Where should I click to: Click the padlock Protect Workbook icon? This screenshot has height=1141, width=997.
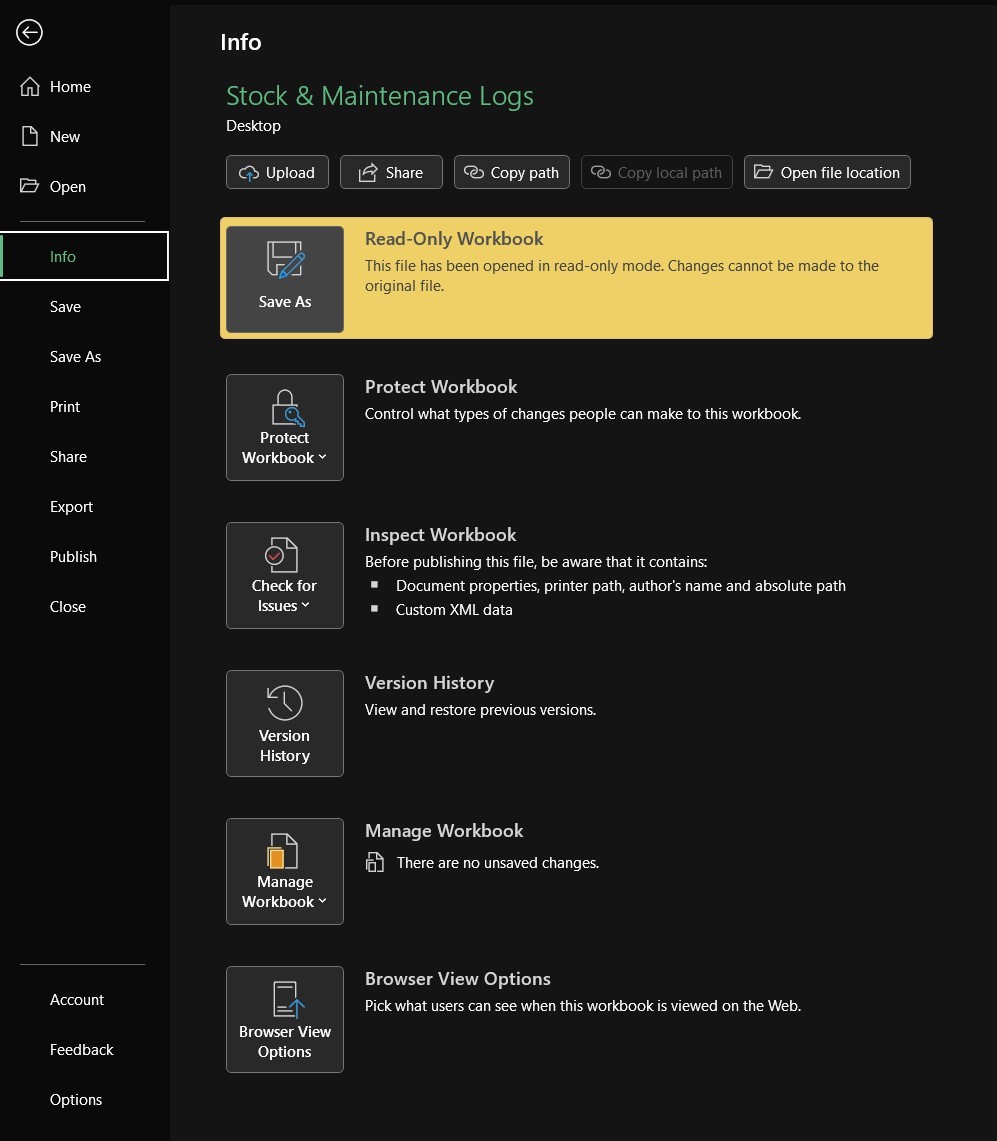[x=287, y=408]
